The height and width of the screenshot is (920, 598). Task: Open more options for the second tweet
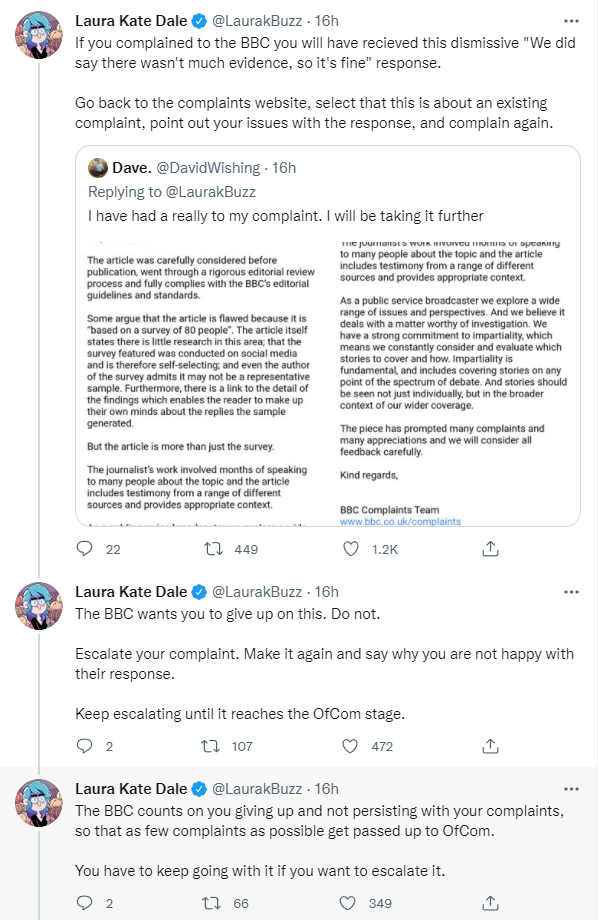[571, 592]
